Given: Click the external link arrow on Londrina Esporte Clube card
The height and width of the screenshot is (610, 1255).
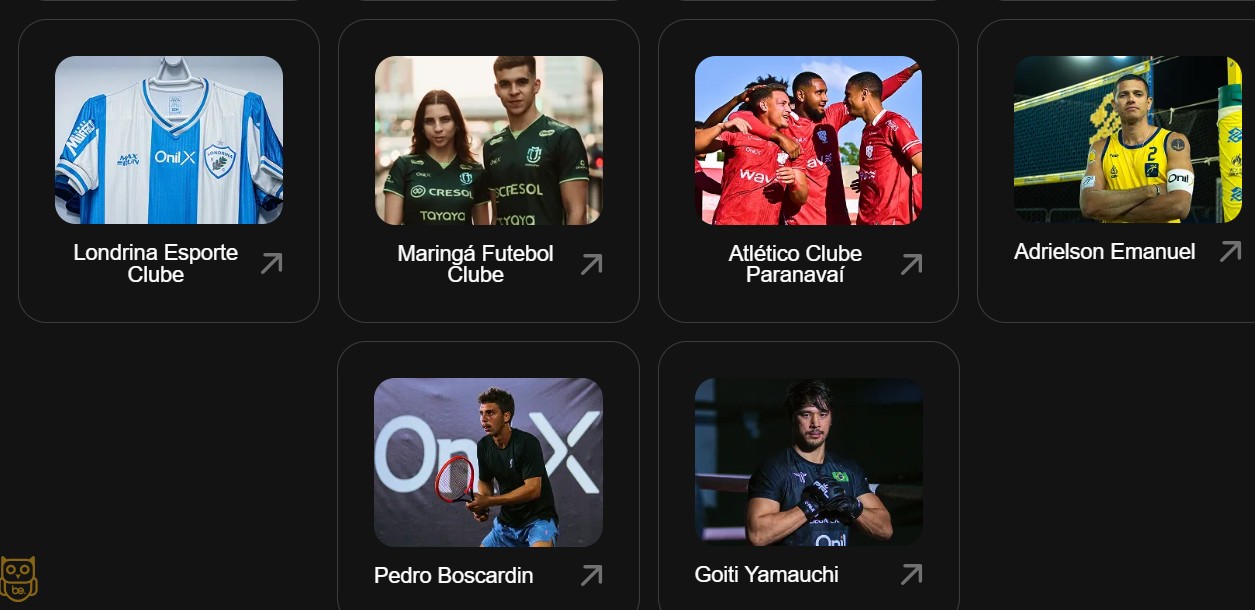Looking at the screenshot, I should pos(271,264).
